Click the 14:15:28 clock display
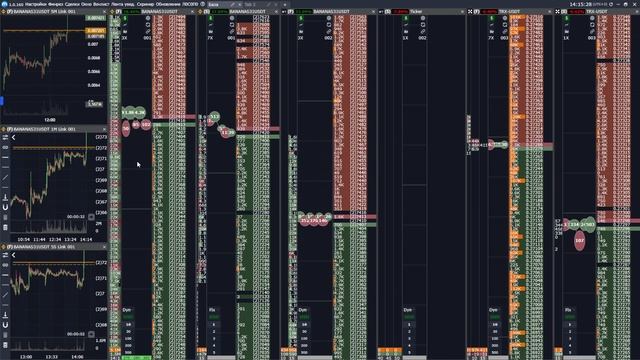The height and width of the screenshot is (360, 640). [581, 4]
